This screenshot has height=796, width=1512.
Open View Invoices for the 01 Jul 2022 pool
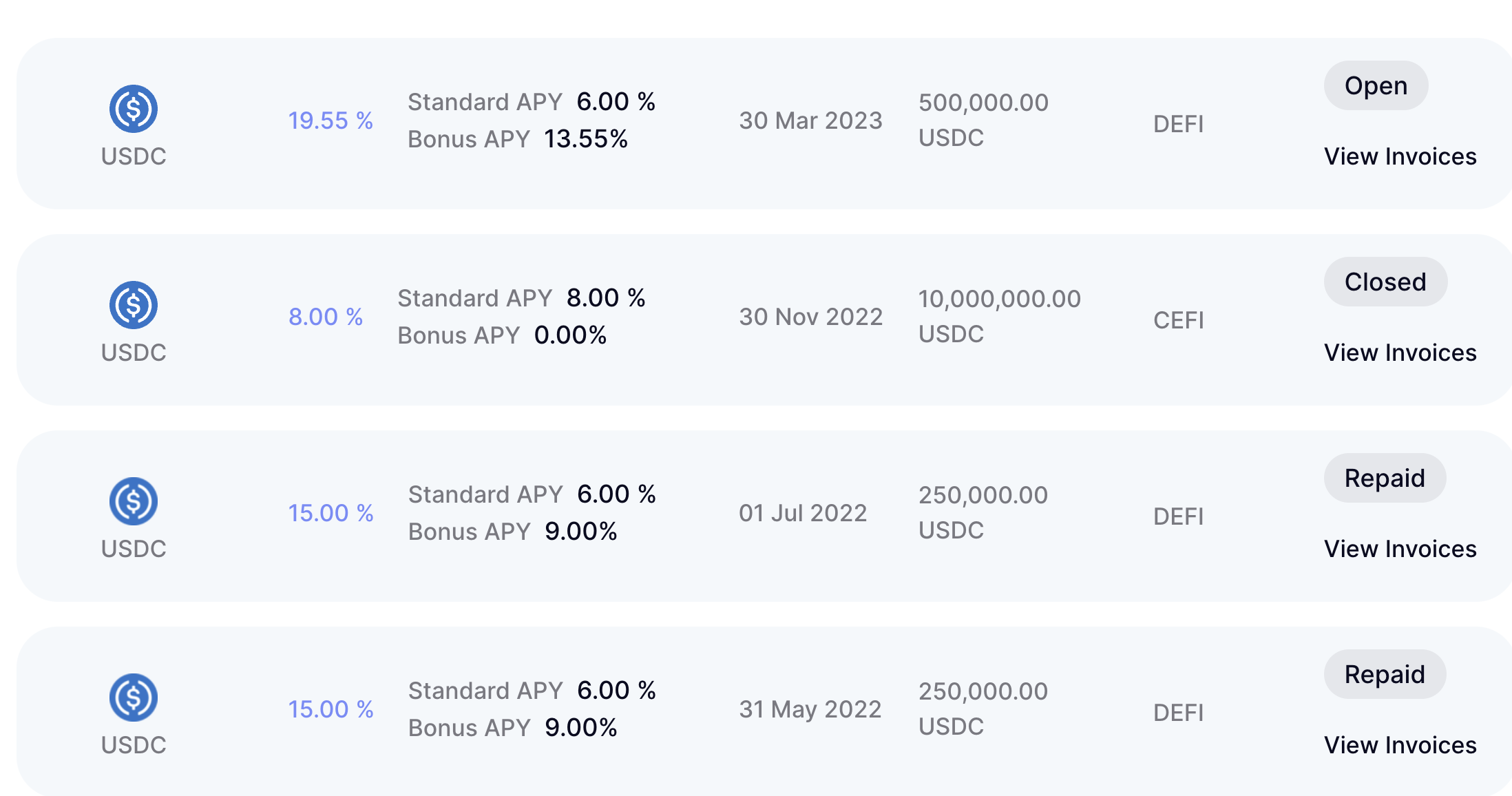[x=1400, y=549]
